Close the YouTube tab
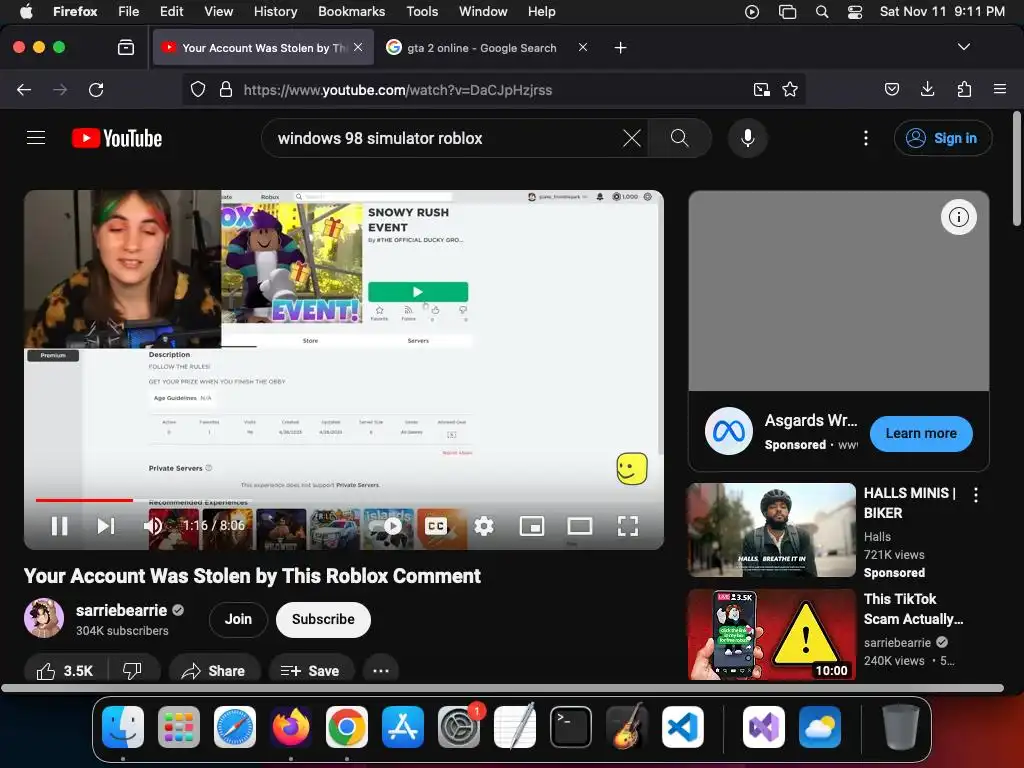1024x768 pixels. [358, 47]
